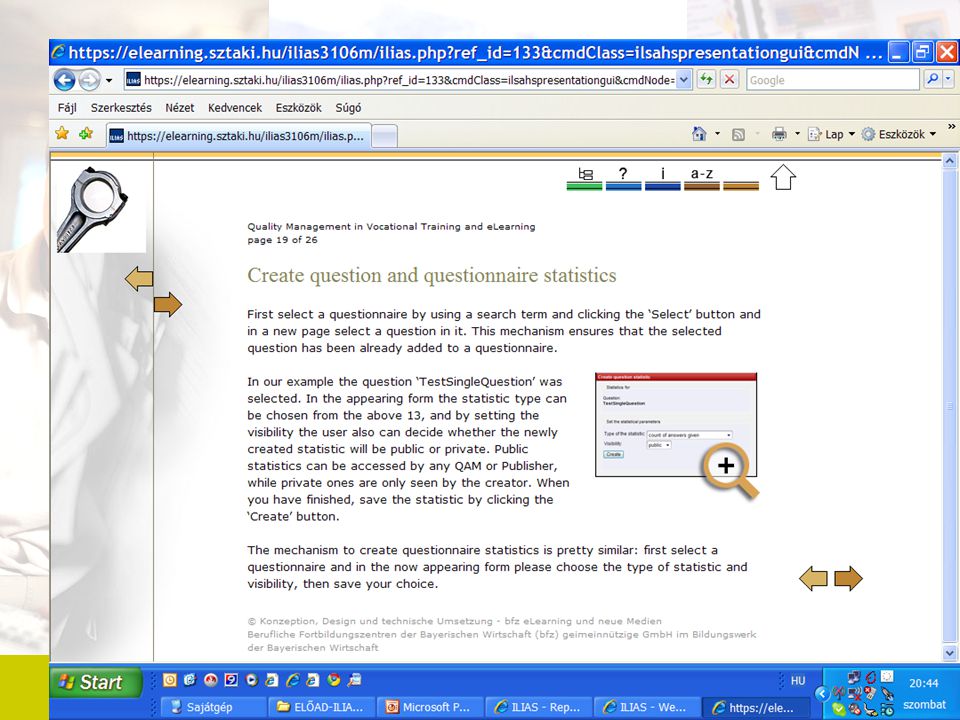Image resolution: width=960 pixels, height=720 pixels.
Task: Open the Eszközök tools toolbar dropdown
Action: (x=899, y=134)
